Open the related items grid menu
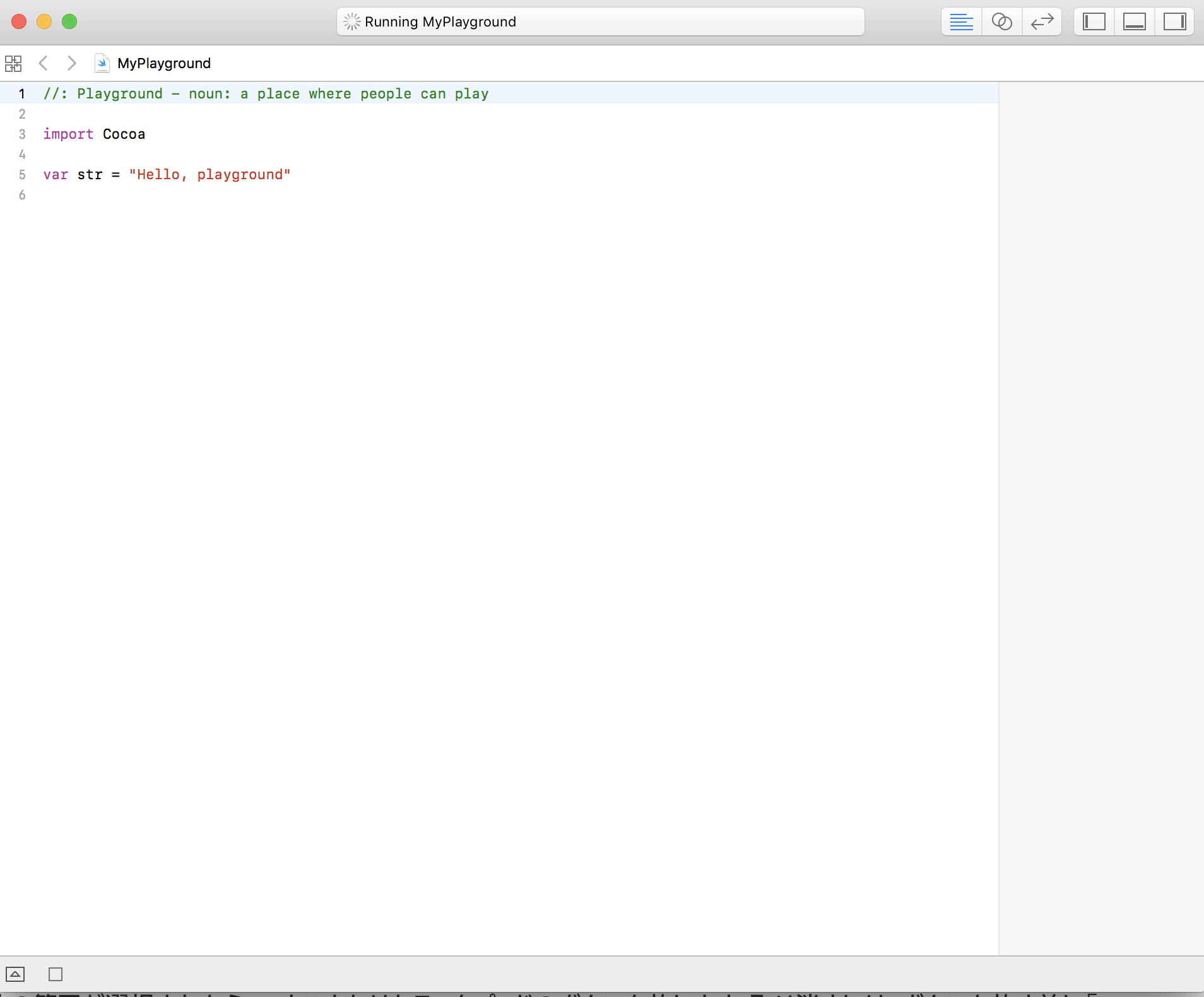Screen dimensions: 1204x997 [x=13, y=63]
